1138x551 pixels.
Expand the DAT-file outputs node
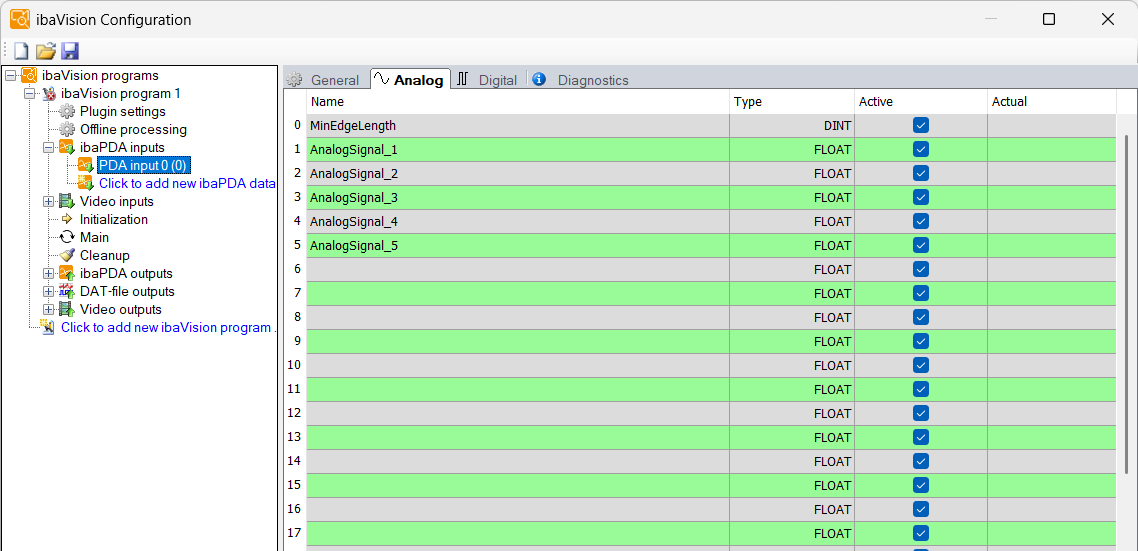[49, 291]
